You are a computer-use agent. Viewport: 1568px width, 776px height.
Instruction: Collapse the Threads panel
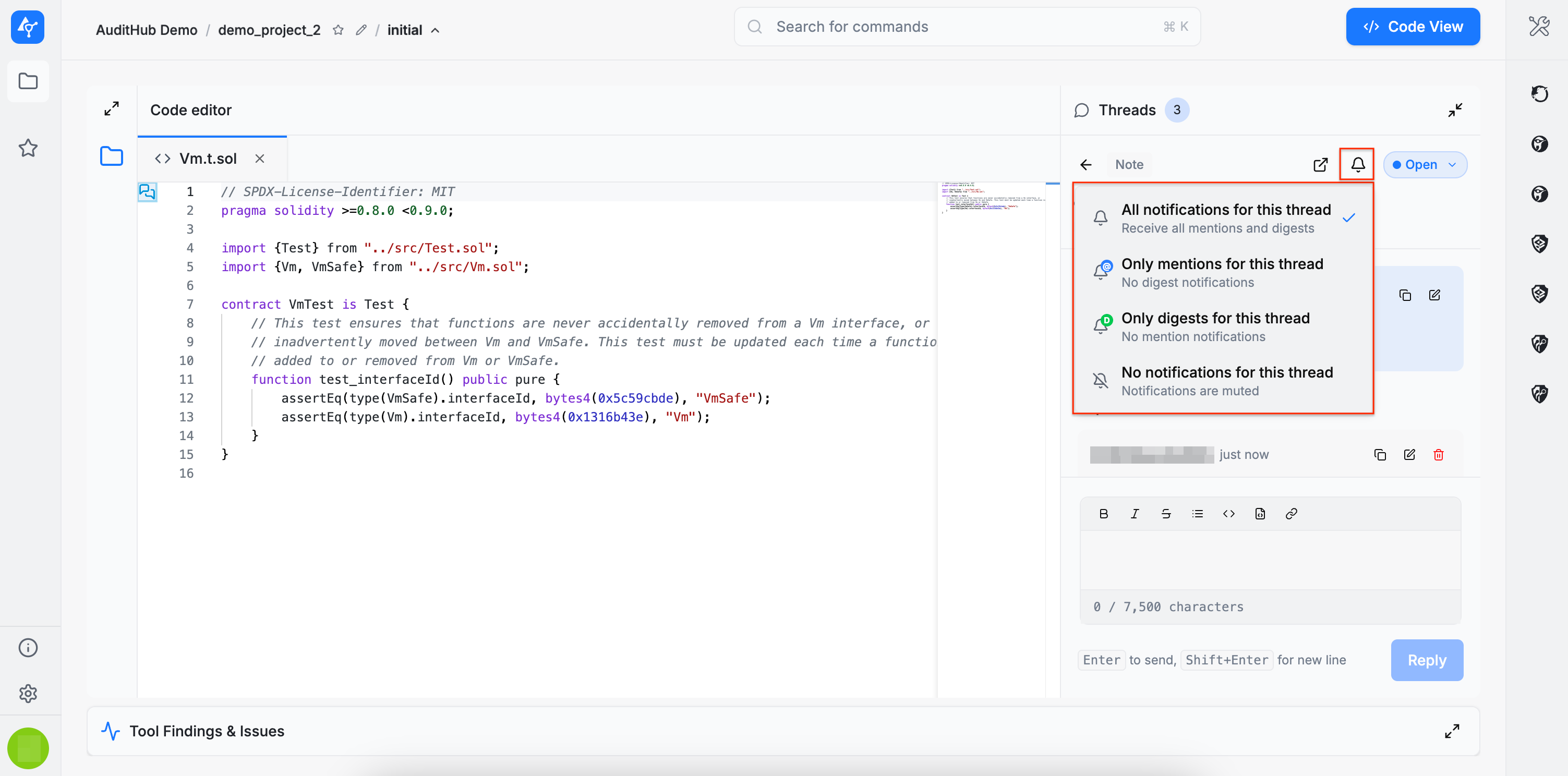(x=1454, y=110)
